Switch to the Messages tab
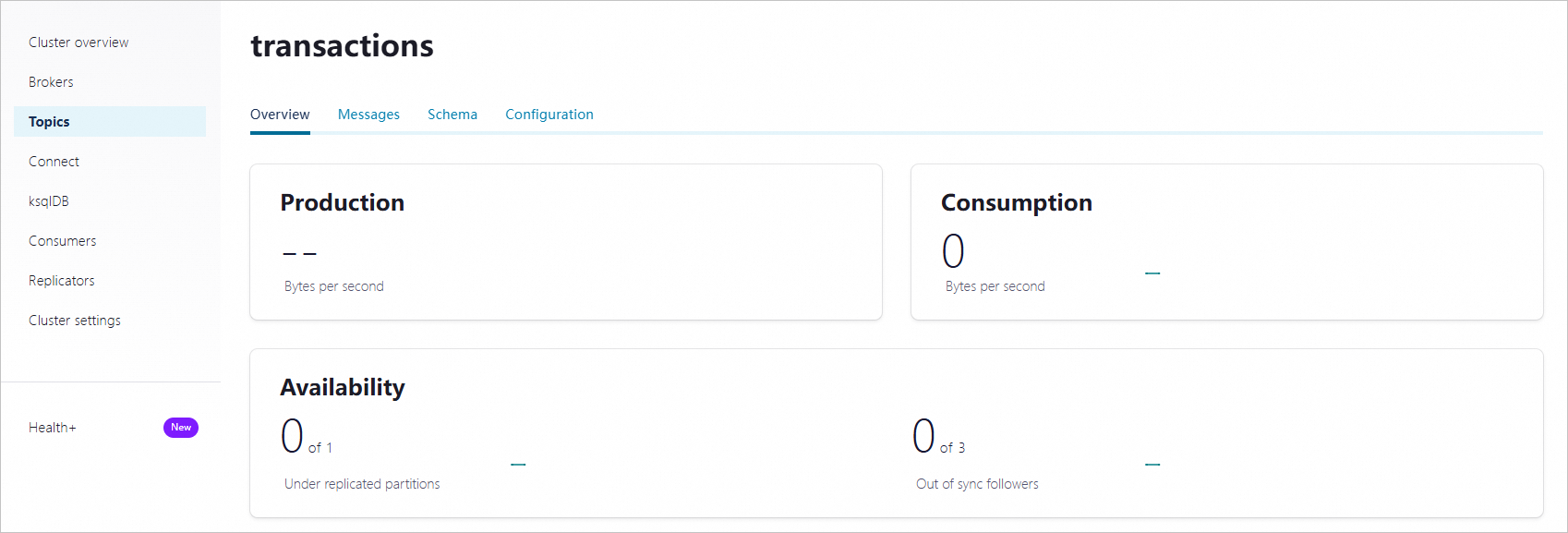This screenshot has width=1568, height=533. tap(368, 114)
